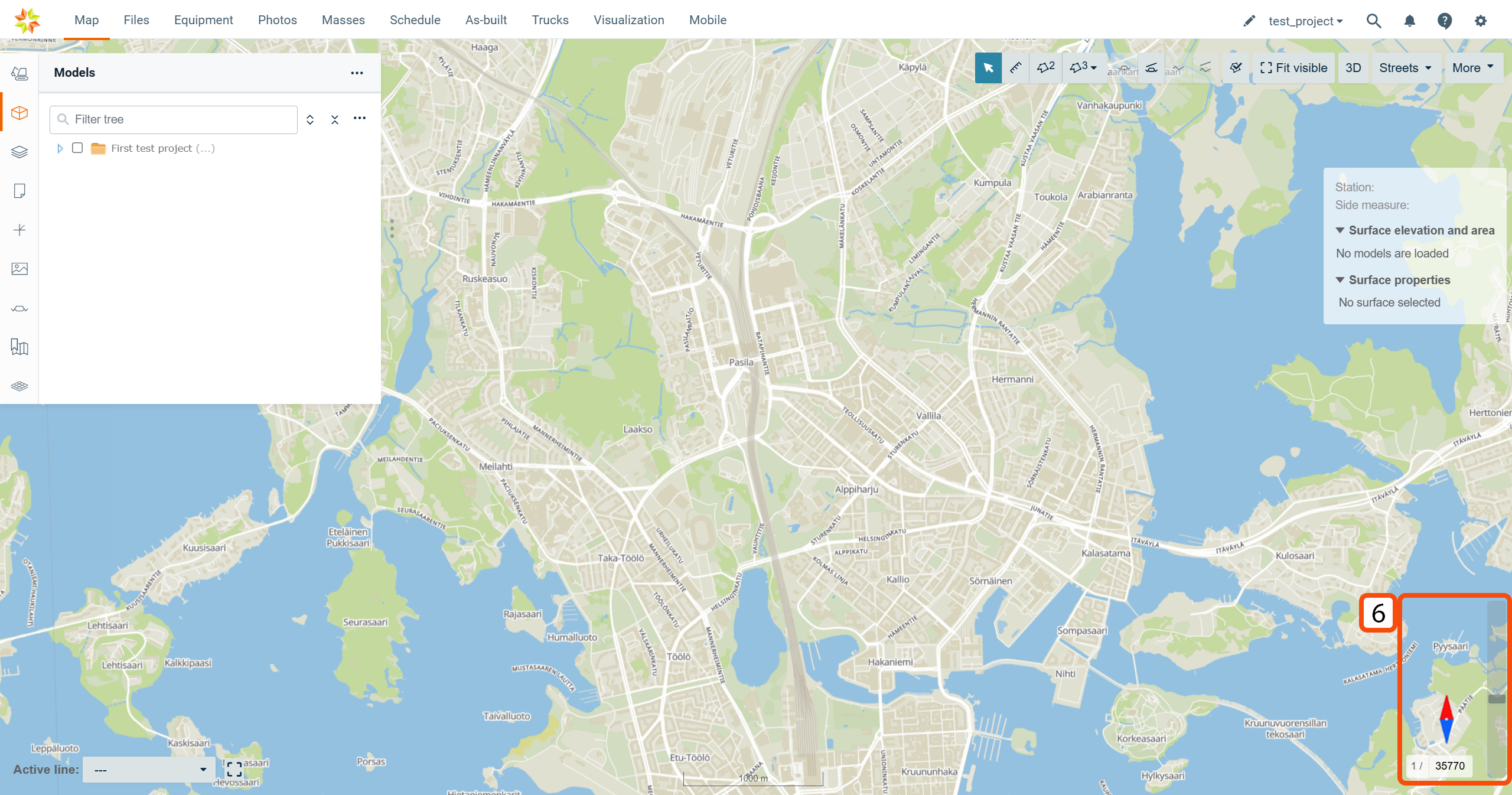
Task: Open the stacked layers sidebar panel
Action: [19, 152]
